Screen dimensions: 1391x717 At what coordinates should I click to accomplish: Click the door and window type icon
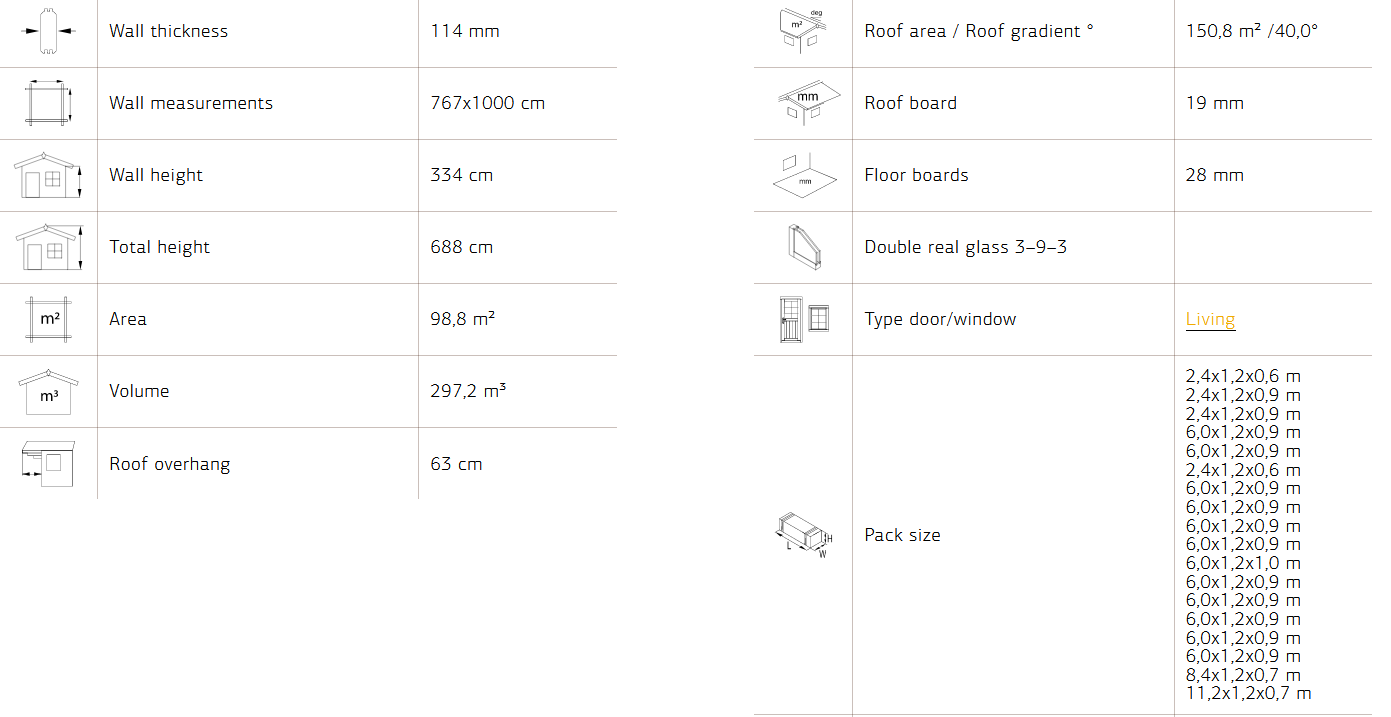pyautogui.click(x=804, y=319)
